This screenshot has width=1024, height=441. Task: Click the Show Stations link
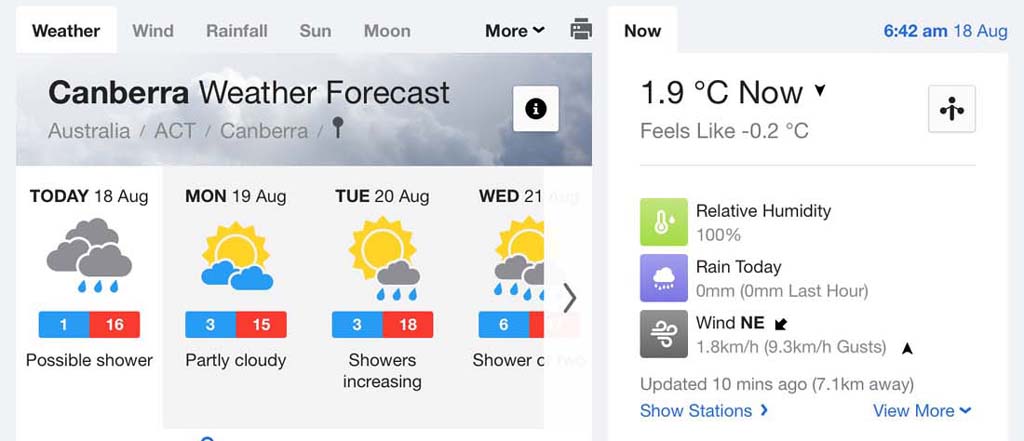coord(704,410)
